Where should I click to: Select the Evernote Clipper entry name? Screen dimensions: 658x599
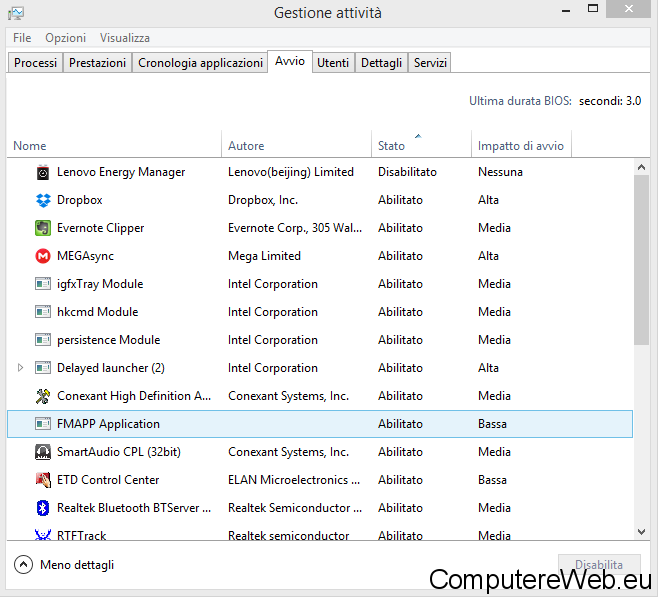pos(101,228)
